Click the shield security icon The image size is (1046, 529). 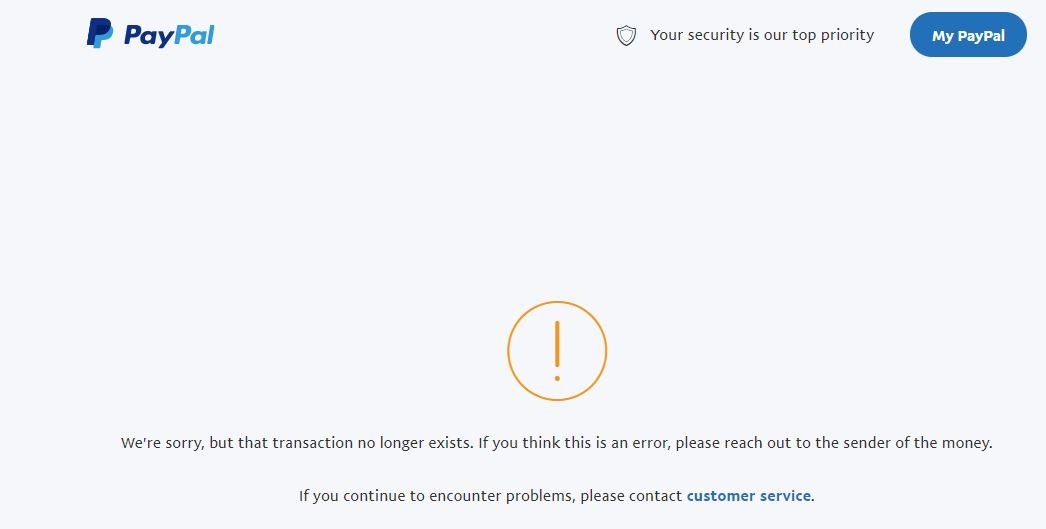626,35
